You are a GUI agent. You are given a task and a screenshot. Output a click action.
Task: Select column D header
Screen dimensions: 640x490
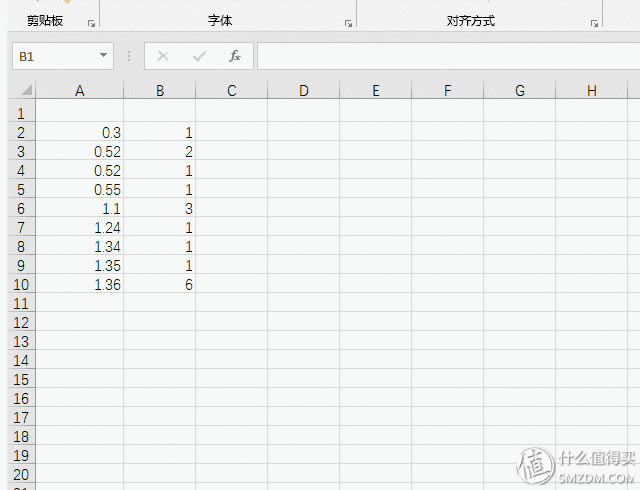[x=303, y=90]
